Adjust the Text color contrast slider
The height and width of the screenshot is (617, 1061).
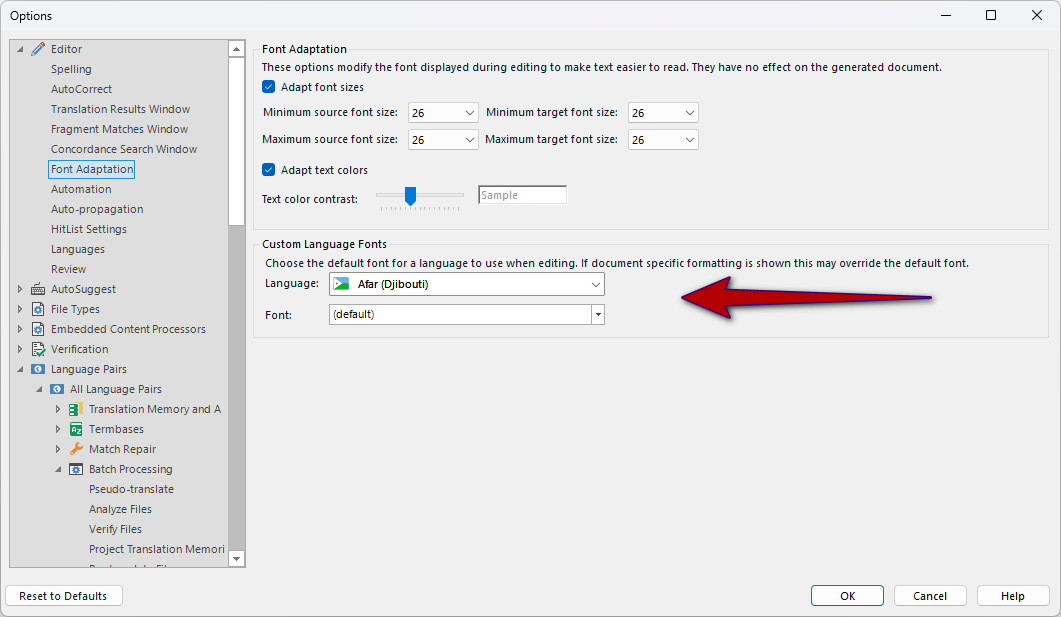(x=411, y=196)
